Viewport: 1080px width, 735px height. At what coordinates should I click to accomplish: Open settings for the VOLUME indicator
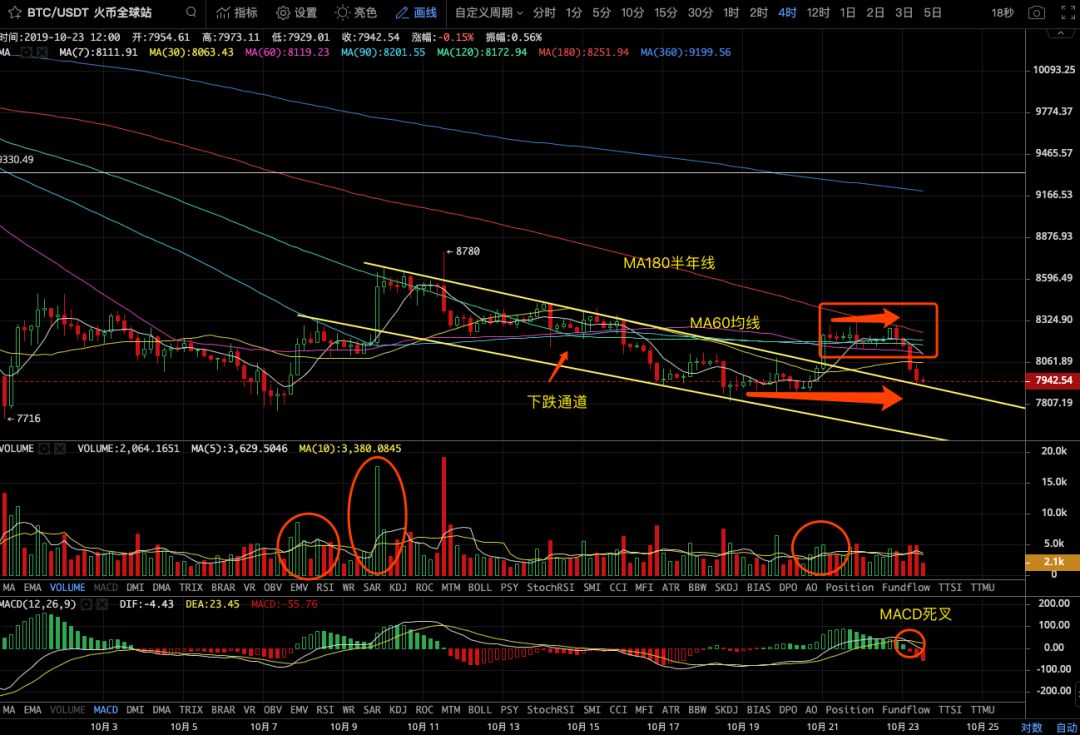[43, 449]
